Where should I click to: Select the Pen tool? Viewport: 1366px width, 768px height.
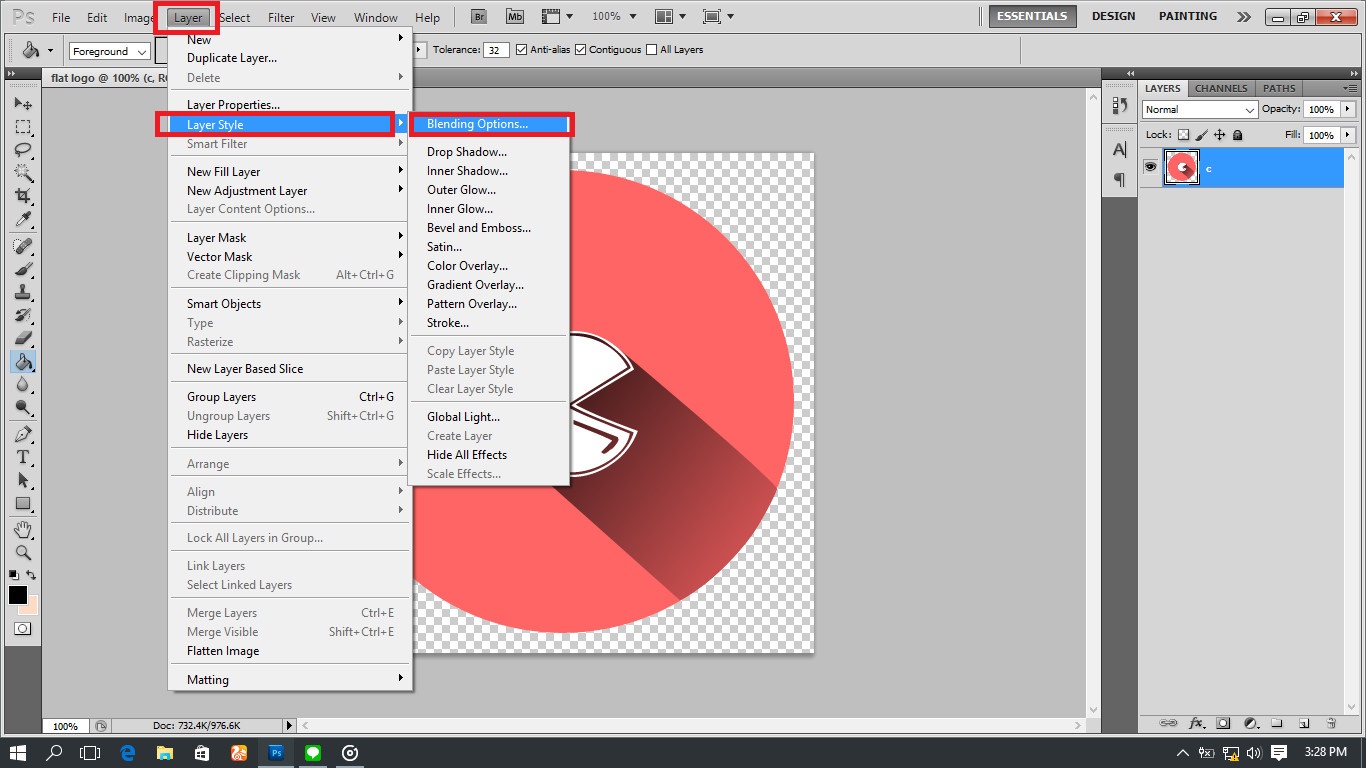[x=23, y=434]
